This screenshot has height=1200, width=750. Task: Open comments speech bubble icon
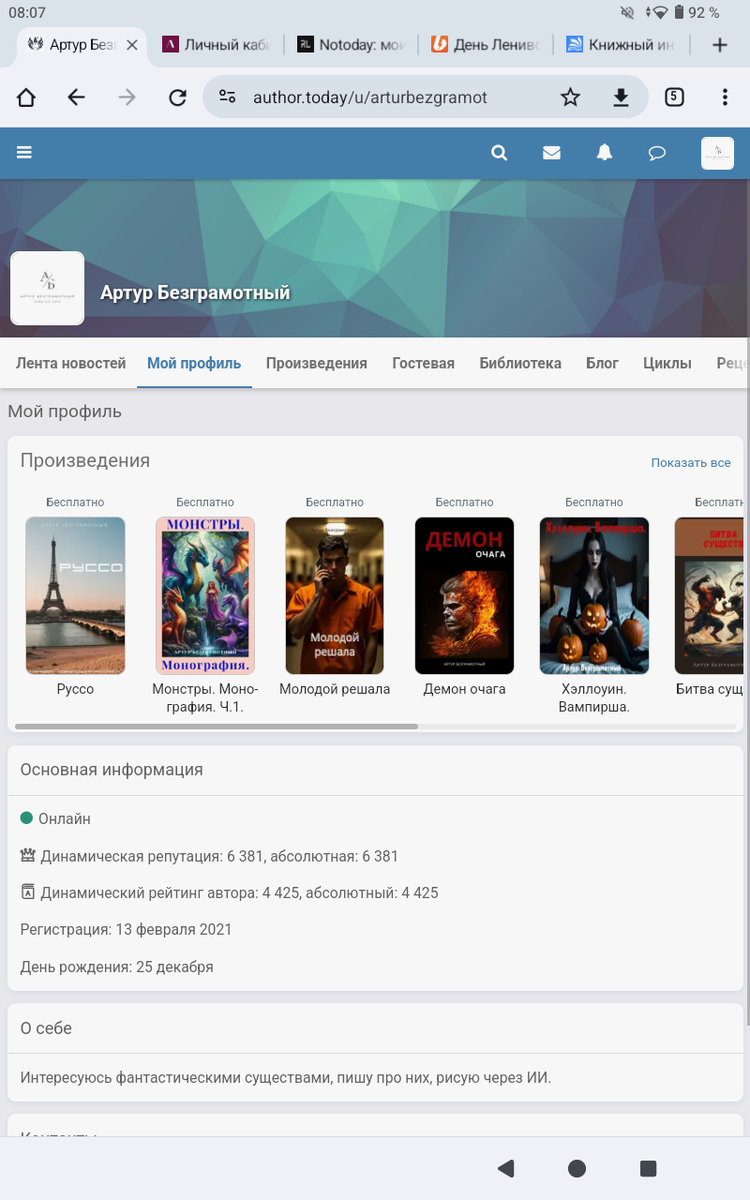click(x=657, y=153)
